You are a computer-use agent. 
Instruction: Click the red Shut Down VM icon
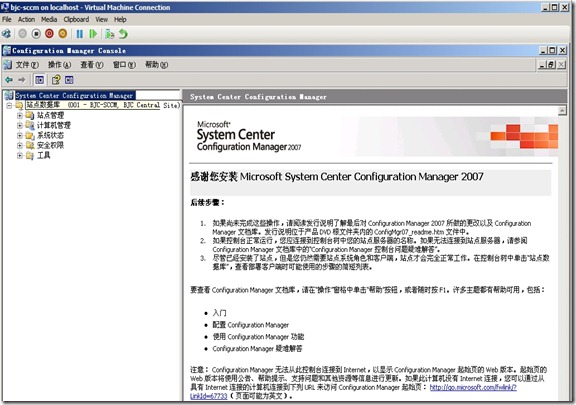49,34
